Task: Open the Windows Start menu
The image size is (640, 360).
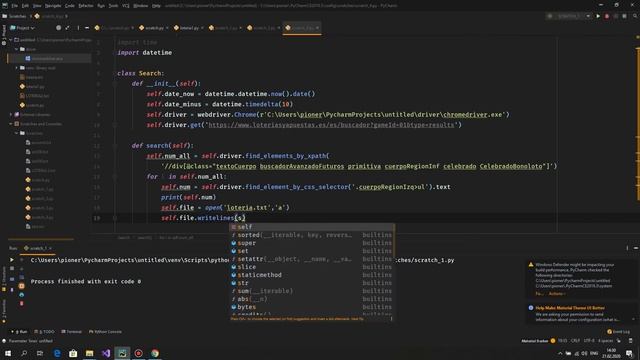Action: (x=8, y=353)
